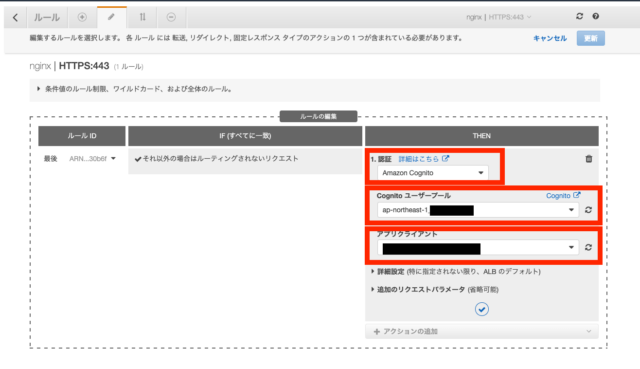Viewport: 640px width, 369px height.
Task: Open the アプリクライアント dropdown
Action: pos(478,248)
